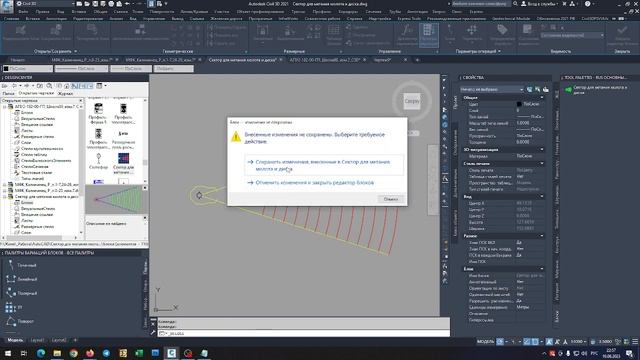The image size is (640, 360).
Task: Select Линейный parameter in authoring palette
Action: [22, 279]
